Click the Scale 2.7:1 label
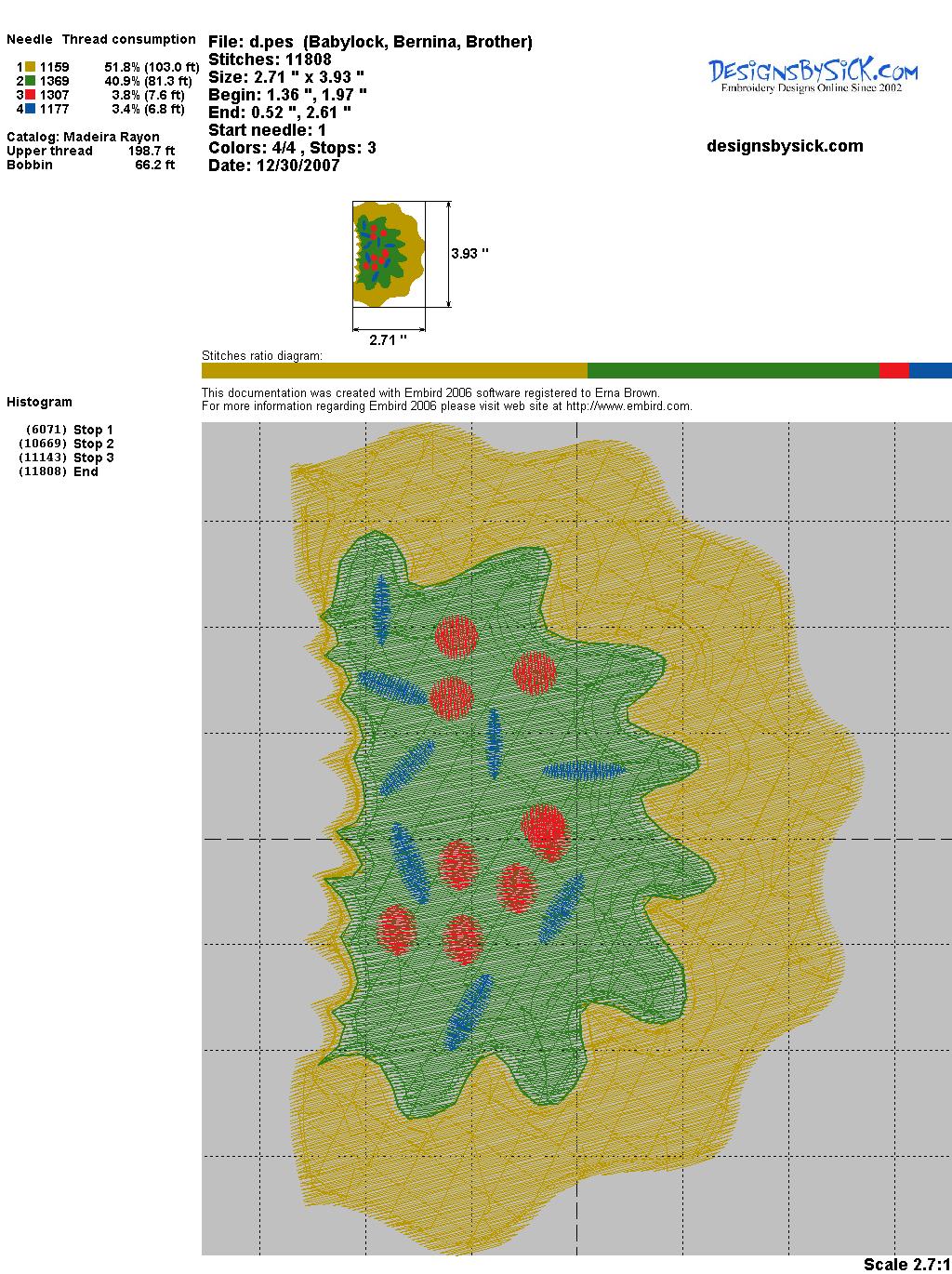The image size is (952, 1274). click(x=906, y=1264)
